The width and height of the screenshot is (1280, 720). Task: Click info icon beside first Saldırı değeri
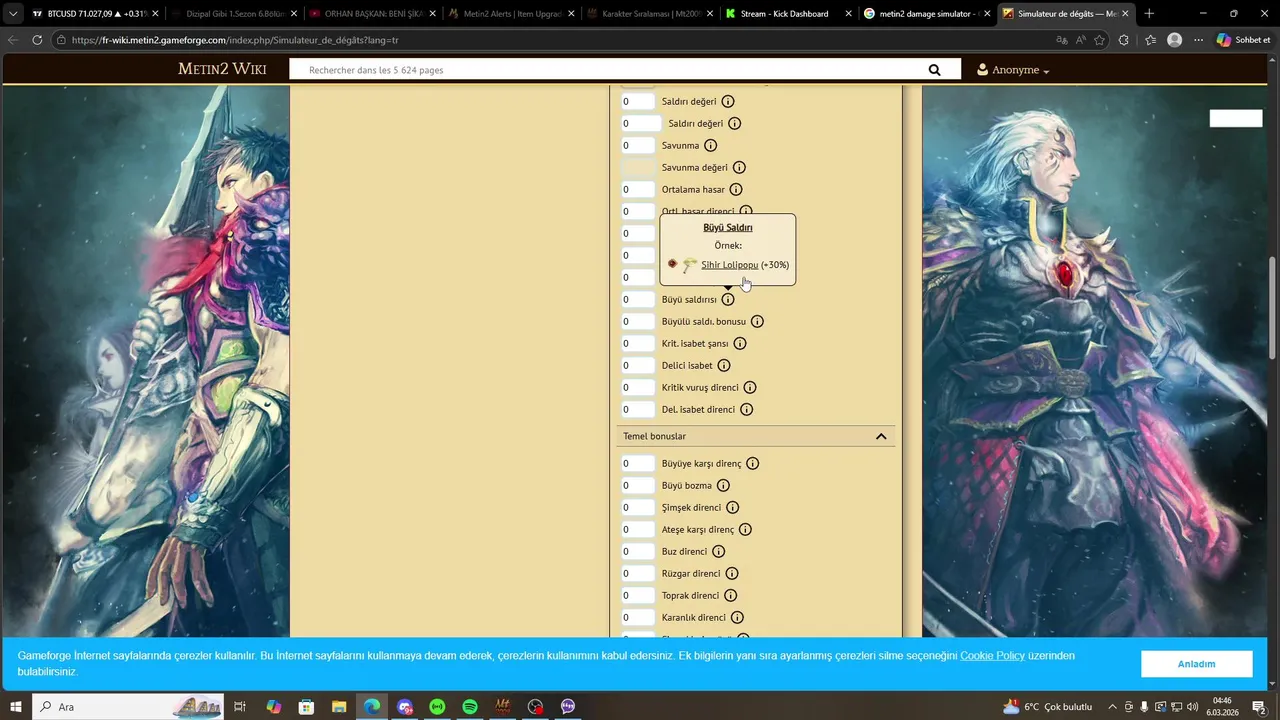coord(728,102)
